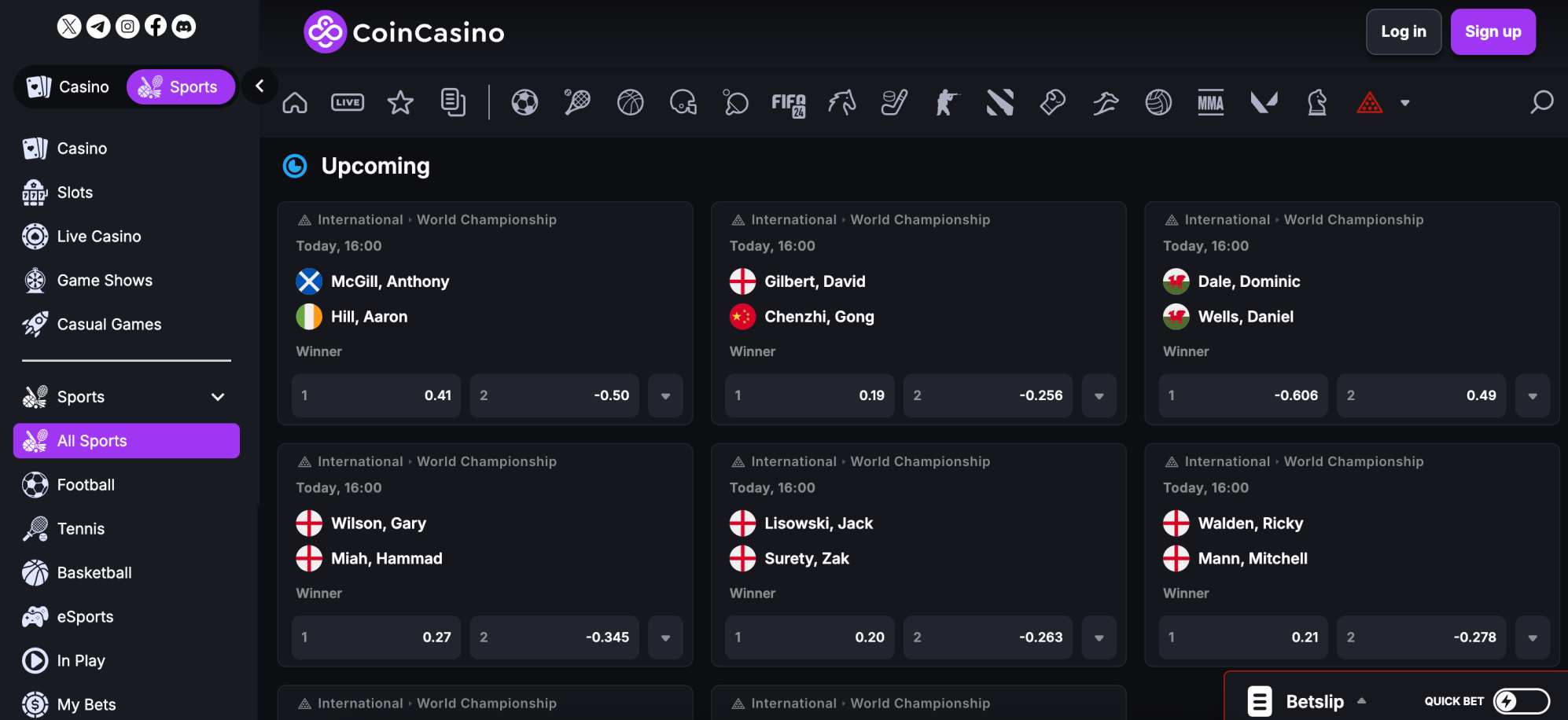Select Football in the sidebar
The image size is (1568, 720).
point(86,485)
